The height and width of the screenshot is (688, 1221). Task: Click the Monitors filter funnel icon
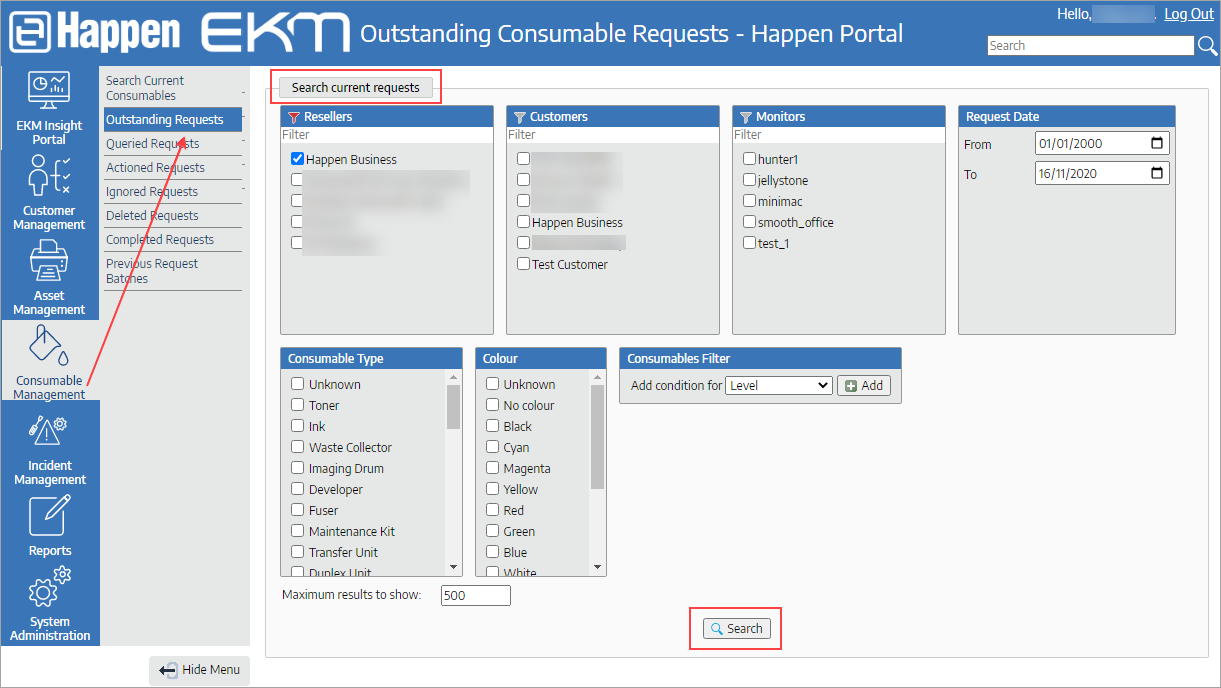(746, 117)
